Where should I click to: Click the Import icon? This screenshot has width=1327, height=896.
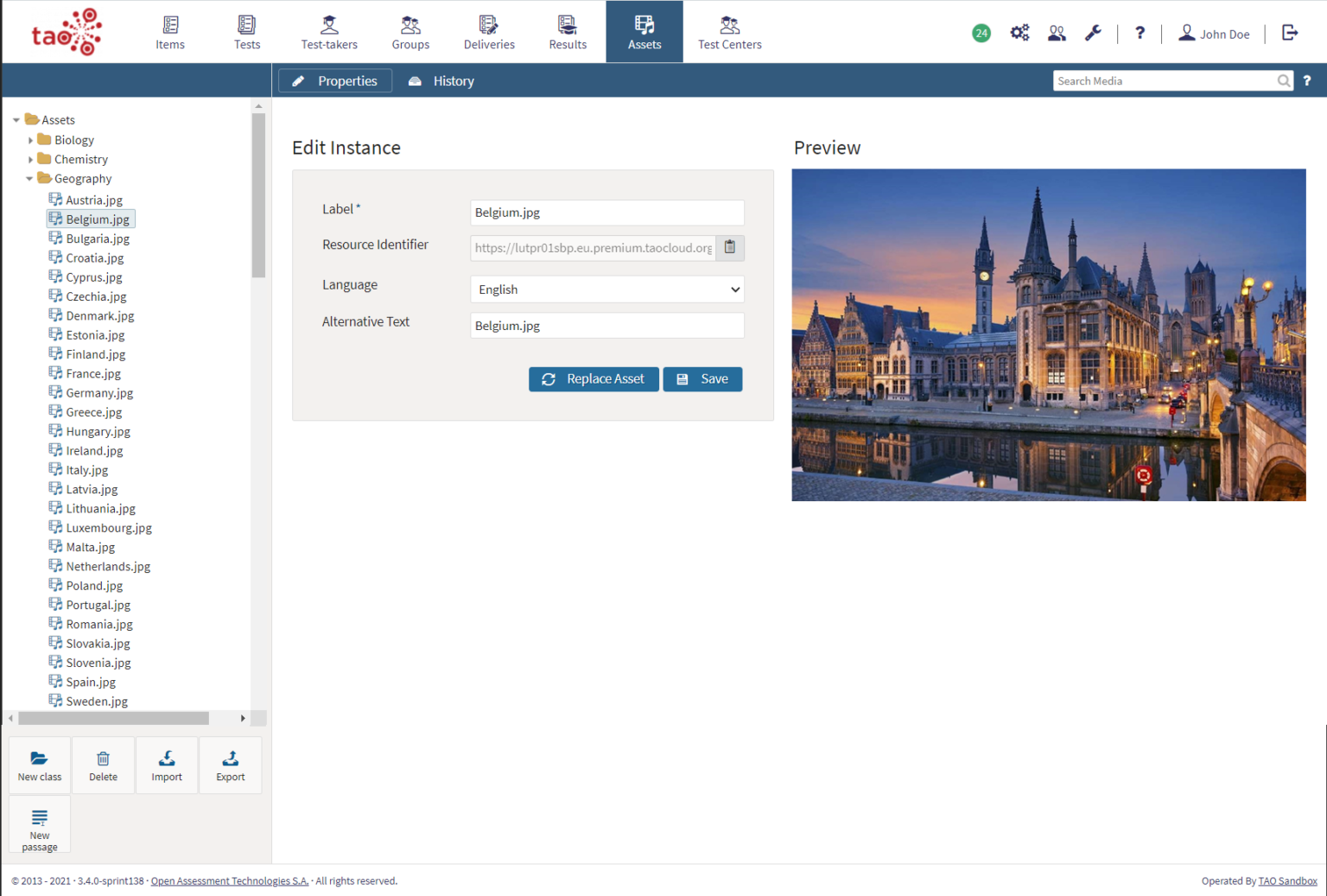[166, 765]
